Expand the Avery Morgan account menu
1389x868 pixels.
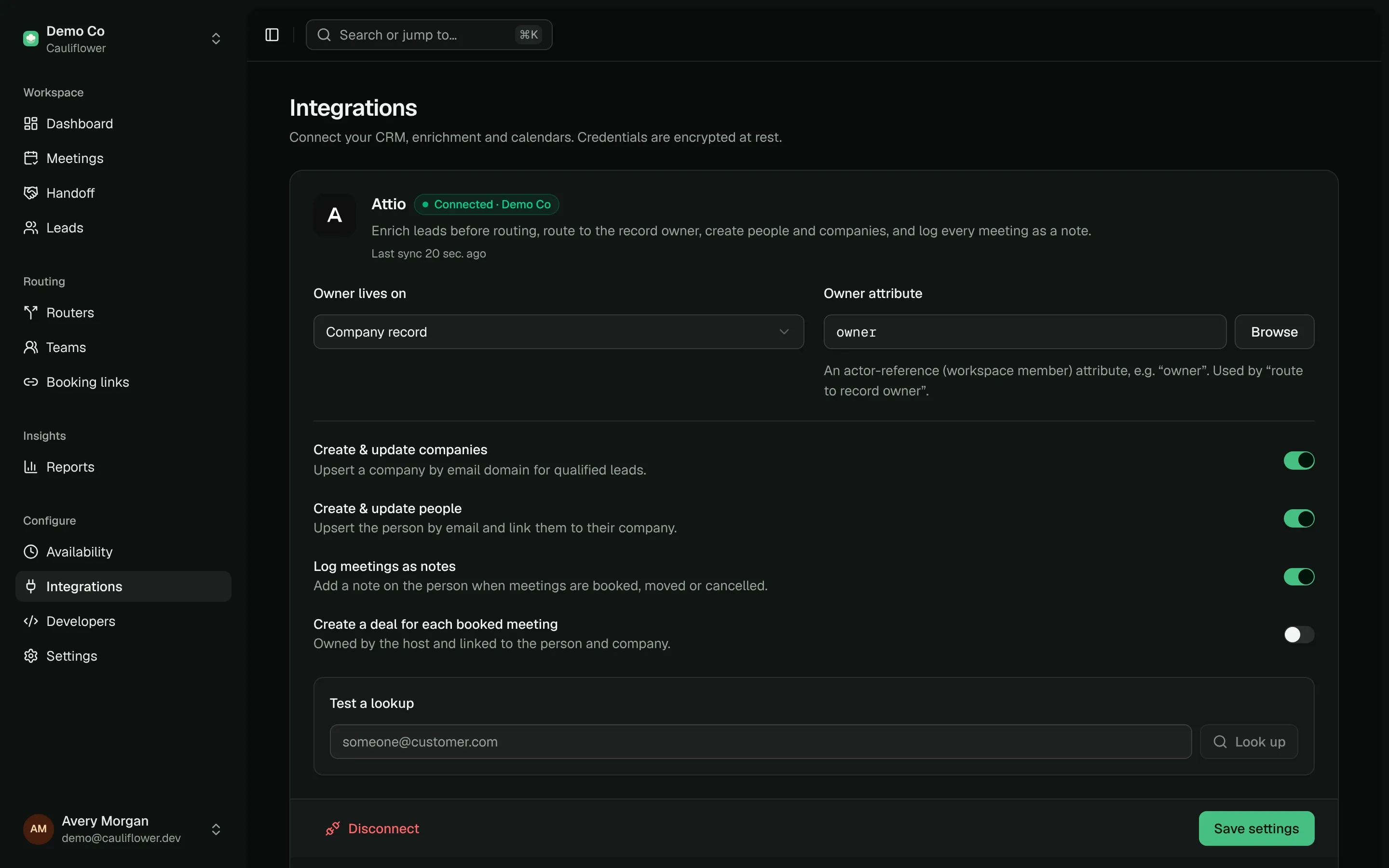216,829
